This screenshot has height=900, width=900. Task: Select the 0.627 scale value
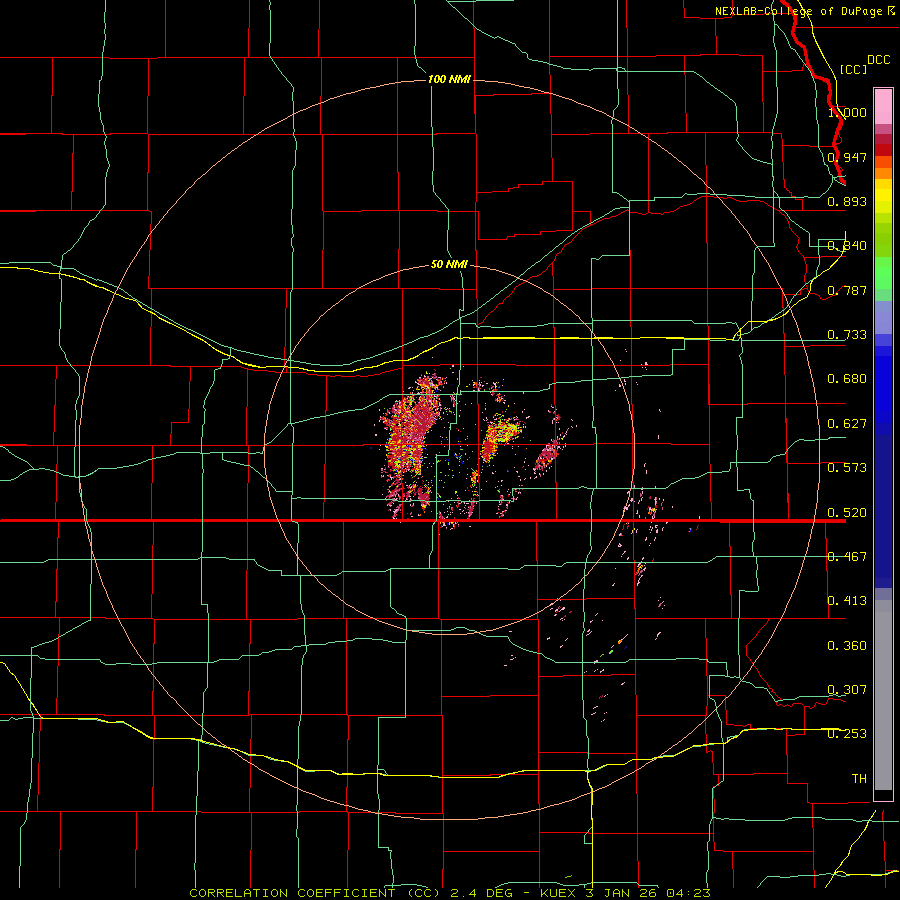[847, 423]
